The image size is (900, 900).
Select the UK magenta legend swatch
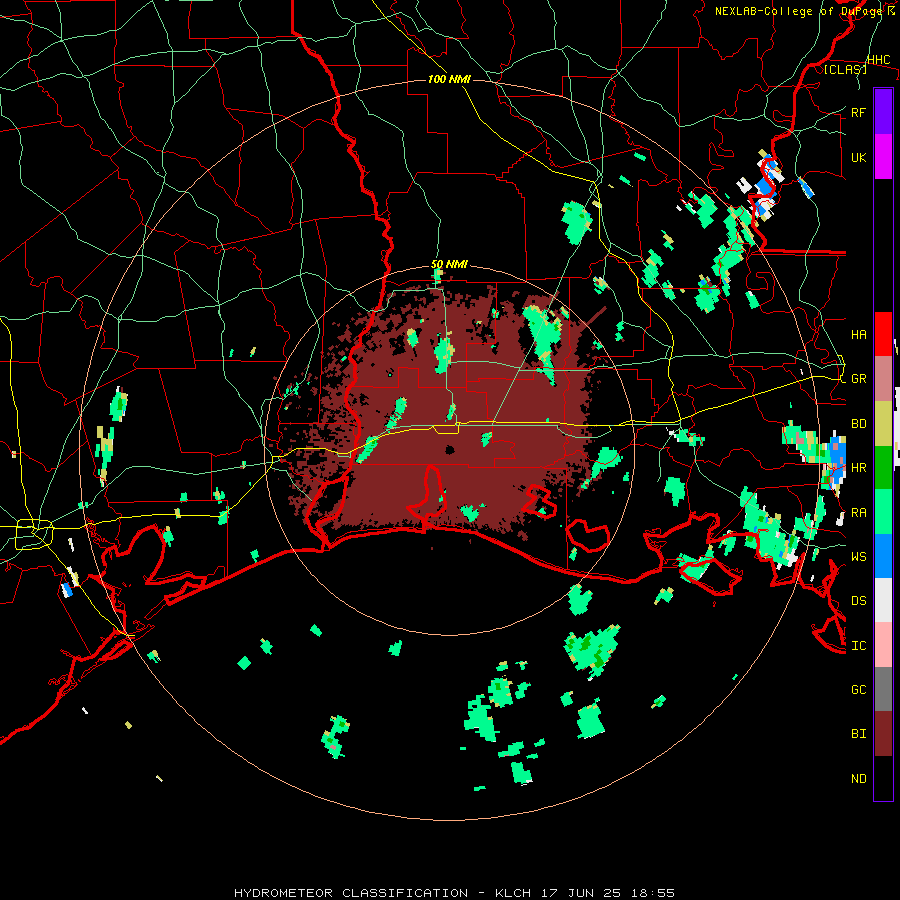click(x=883, y=157)
